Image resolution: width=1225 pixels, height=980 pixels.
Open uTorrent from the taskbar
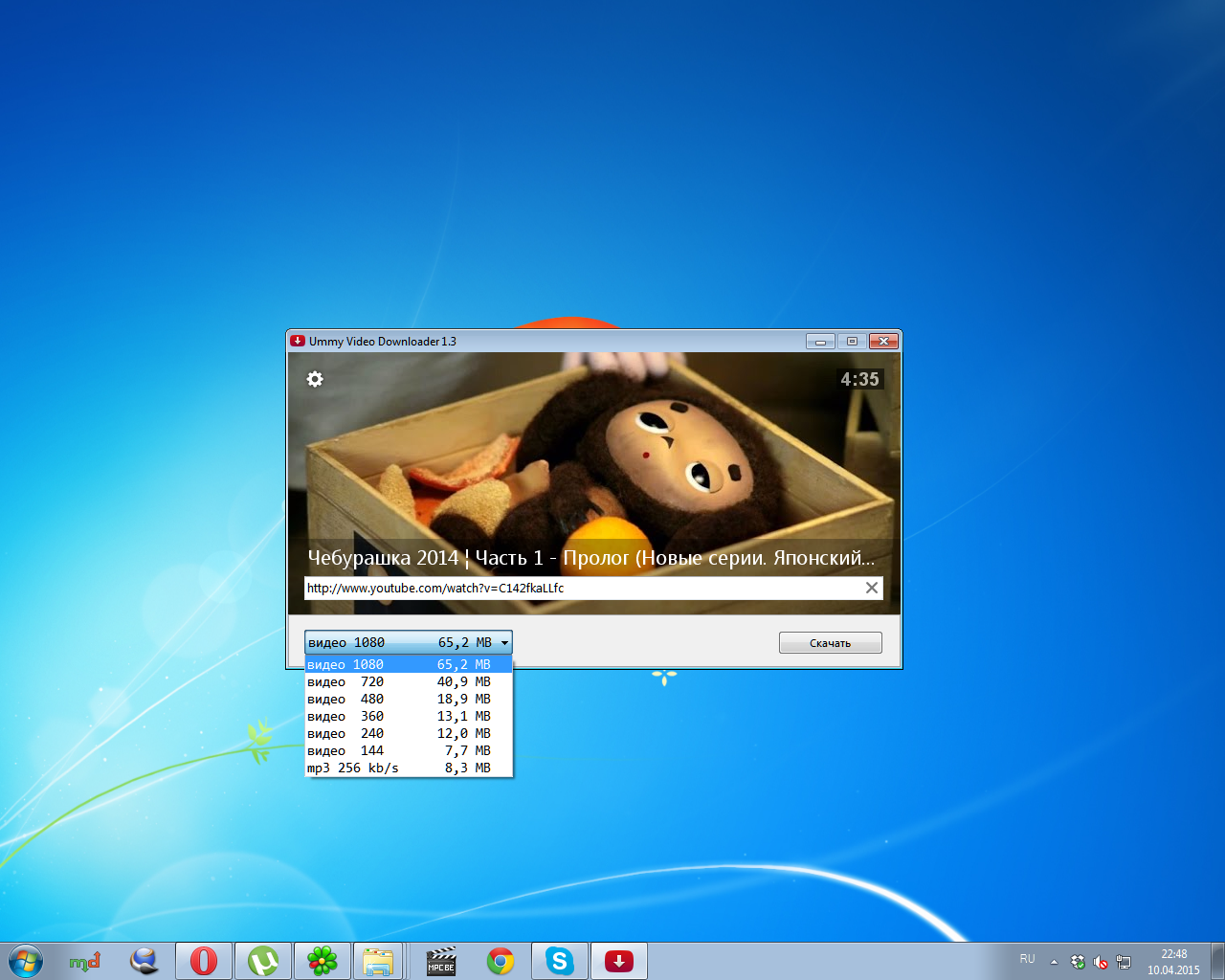click(x=263, y=961)
